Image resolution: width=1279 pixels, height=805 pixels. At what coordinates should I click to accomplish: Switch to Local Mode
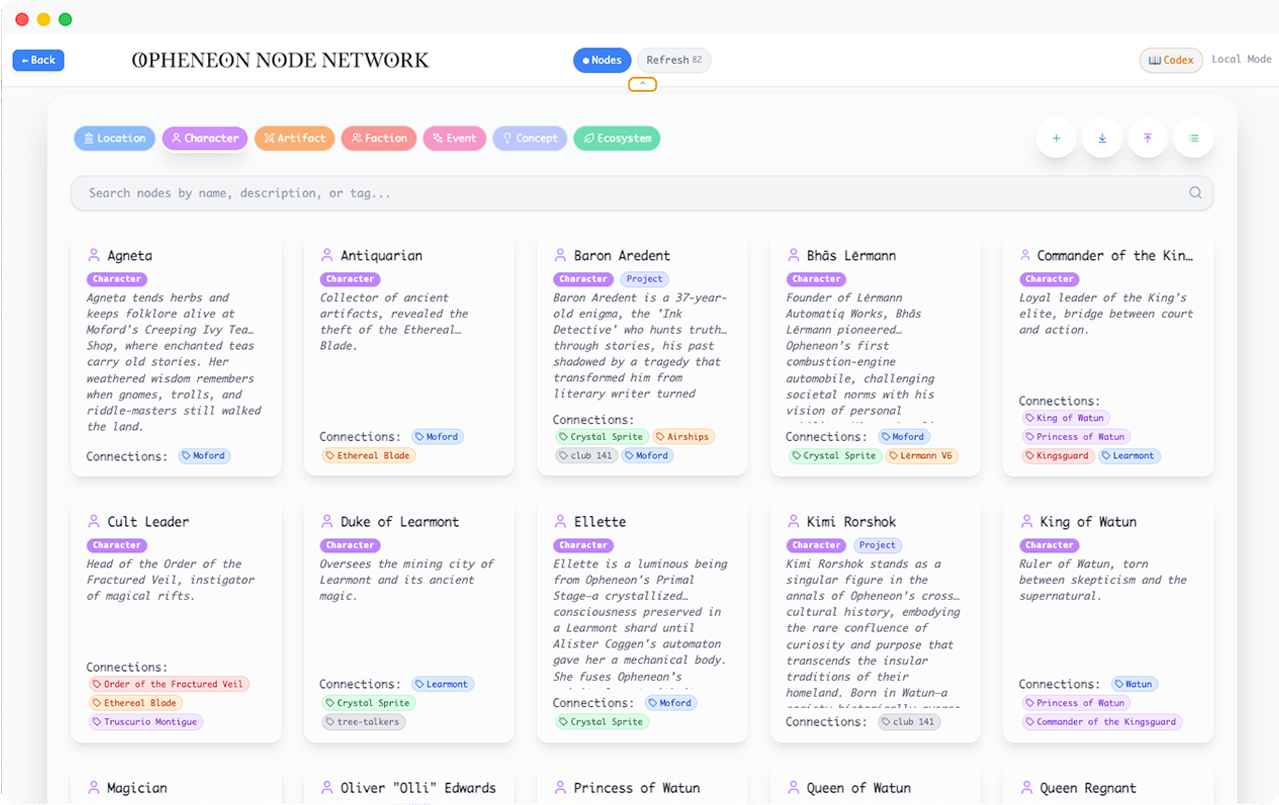point(1240,59)
